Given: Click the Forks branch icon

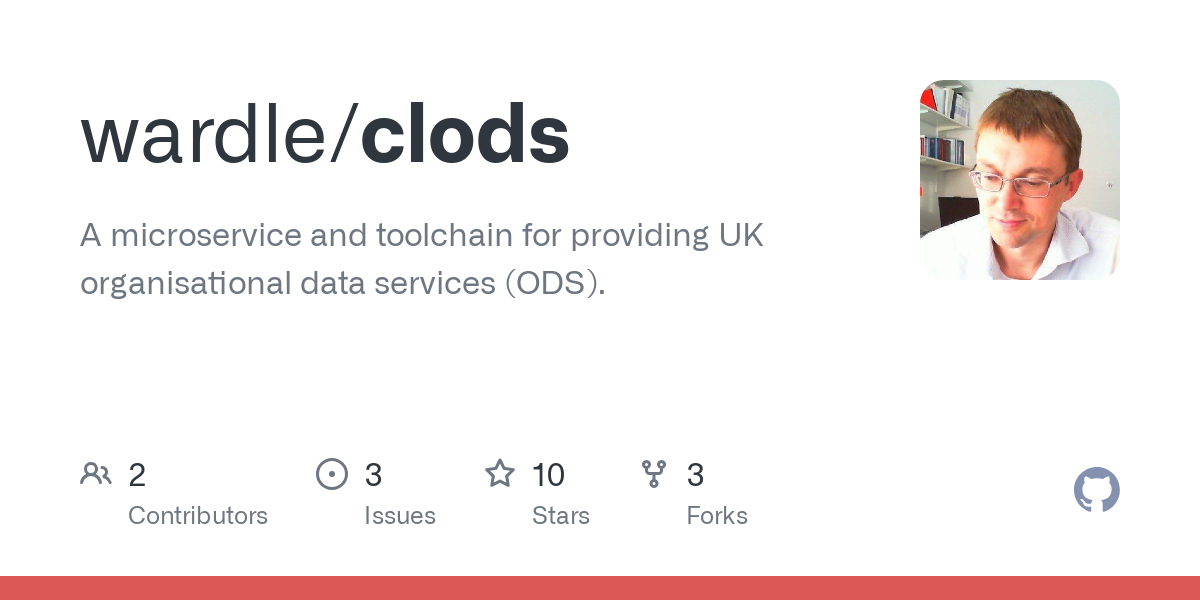Looking at the screenshot, I should 654,474.
